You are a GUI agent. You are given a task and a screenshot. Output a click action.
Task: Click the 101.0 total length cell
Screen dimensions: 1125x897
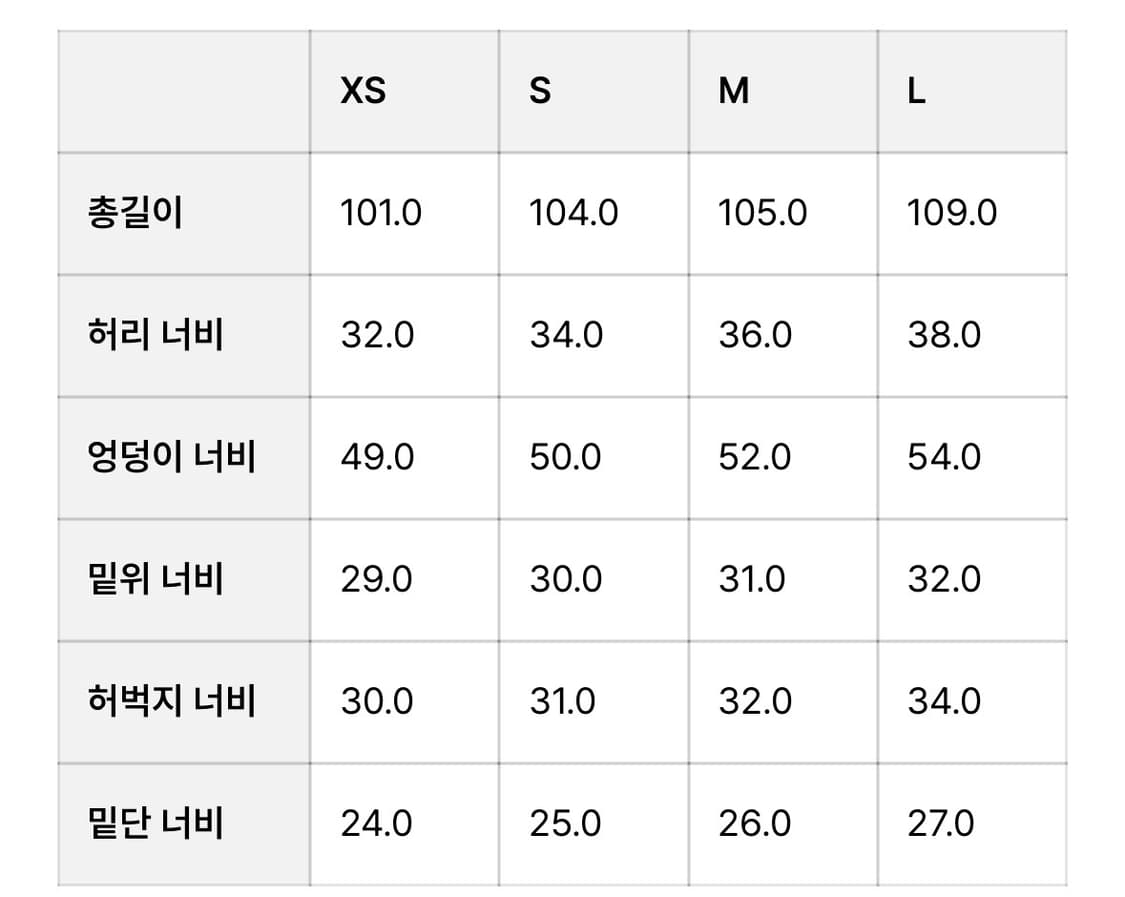381,214
